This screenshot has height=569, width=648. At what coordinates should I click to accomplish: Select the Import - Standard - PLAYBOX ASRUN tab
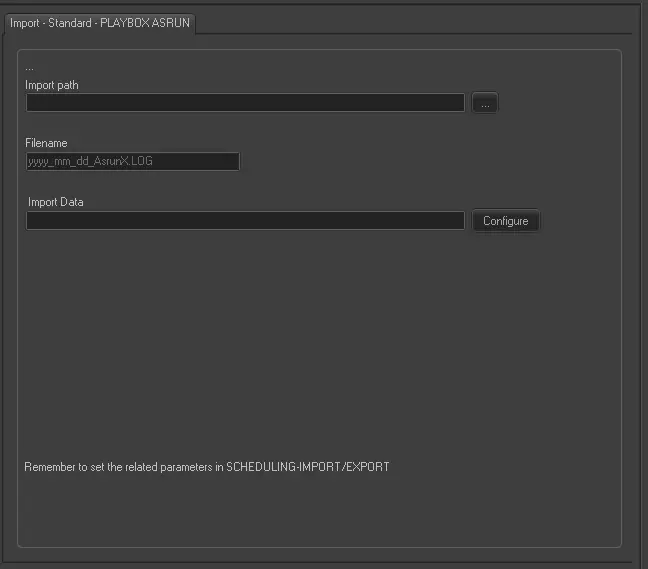[x=99, y=23]
